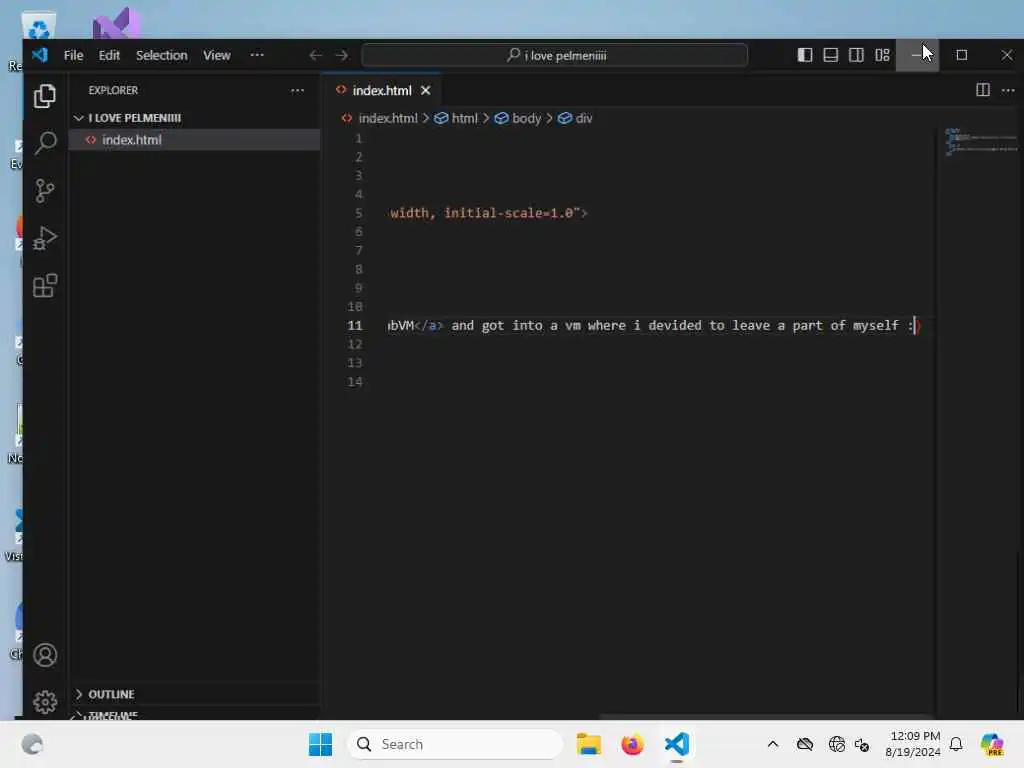Click the 'i love pelmeniiii' command center search

[x=555, y=56]
